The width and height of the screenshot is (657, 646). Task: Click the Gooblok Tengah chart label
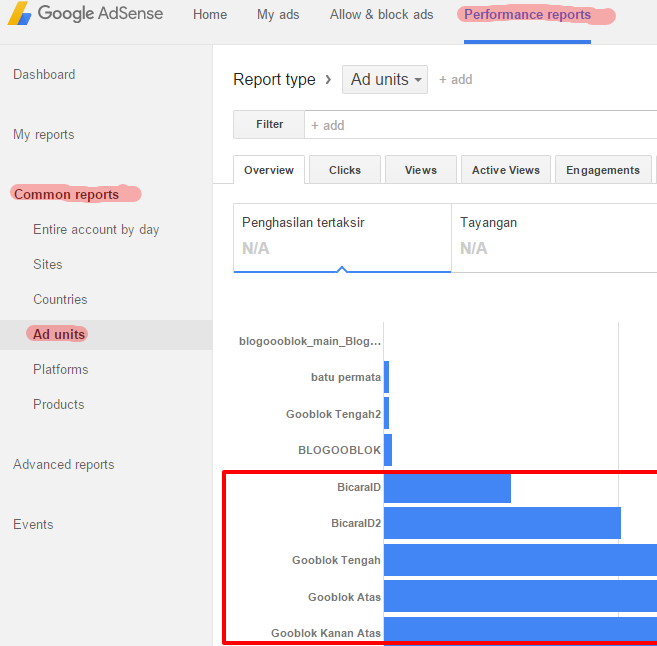click(336, 560)
